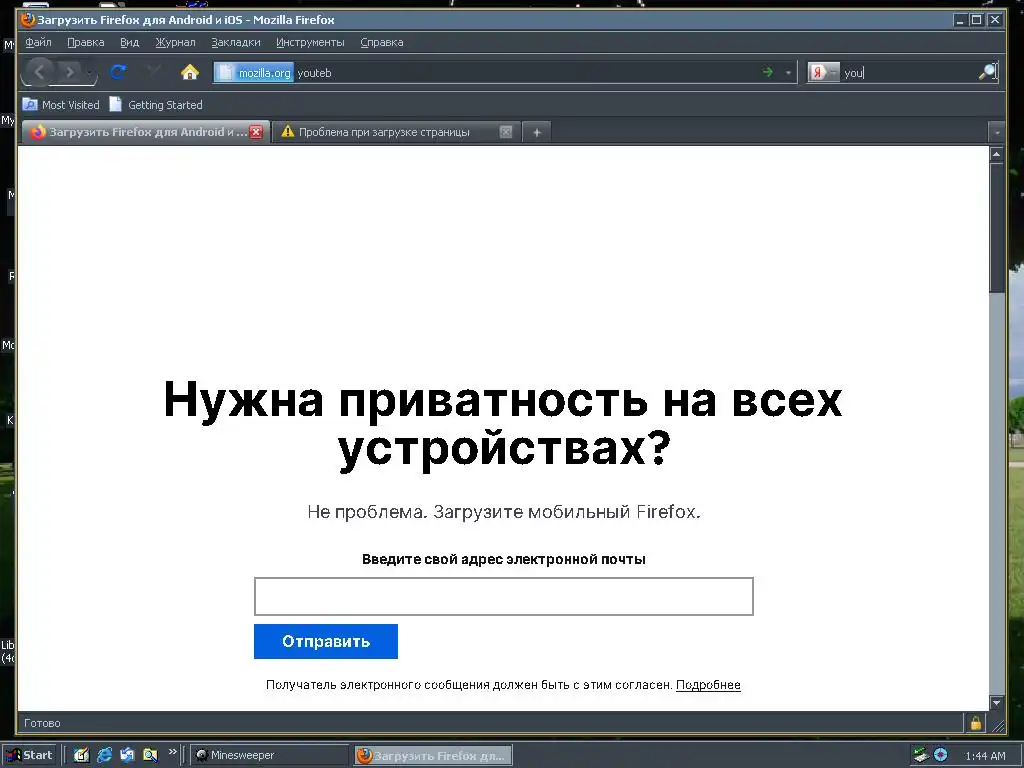Open the back/forward history dropdown arrow
1024x768 pixels.
[x=90, y=73]
